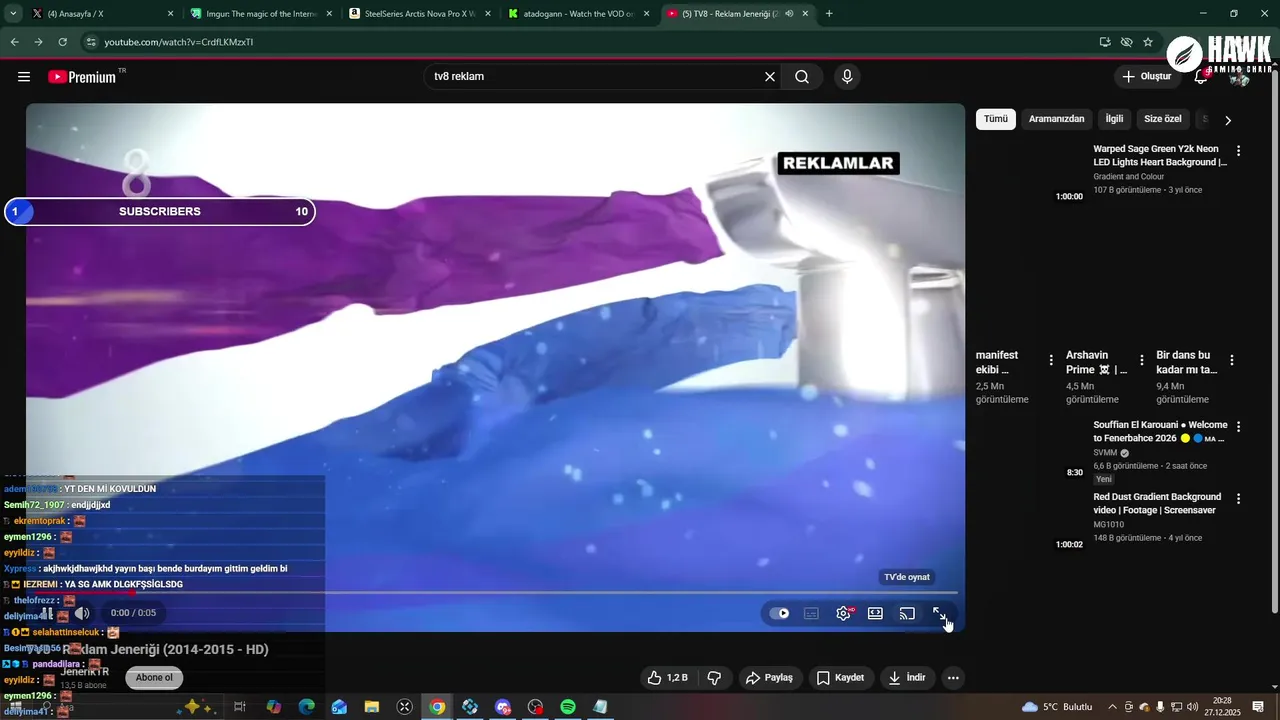Screen dimensions: 1280x720
Task: Dislike the video with thumbs down
Action: 714,677
